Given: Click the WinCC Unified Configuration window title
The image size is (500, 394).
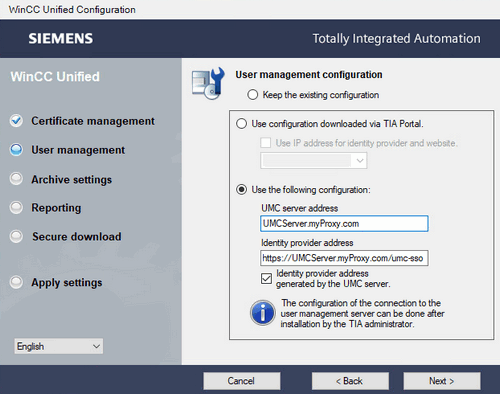Looking at the screenshot, I should coord(72,9).
